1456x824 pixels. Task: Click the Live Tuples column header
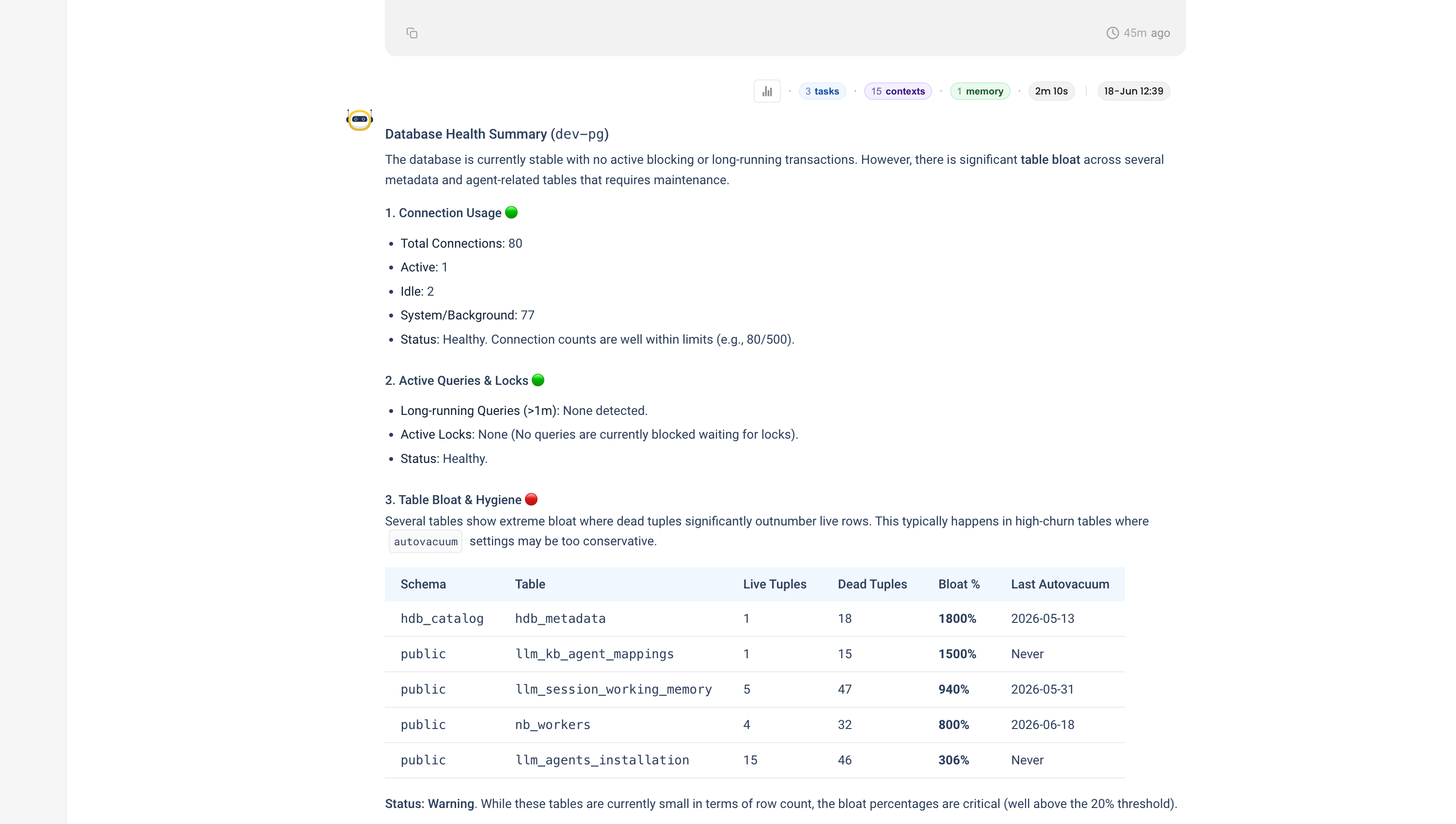(774, 584)
